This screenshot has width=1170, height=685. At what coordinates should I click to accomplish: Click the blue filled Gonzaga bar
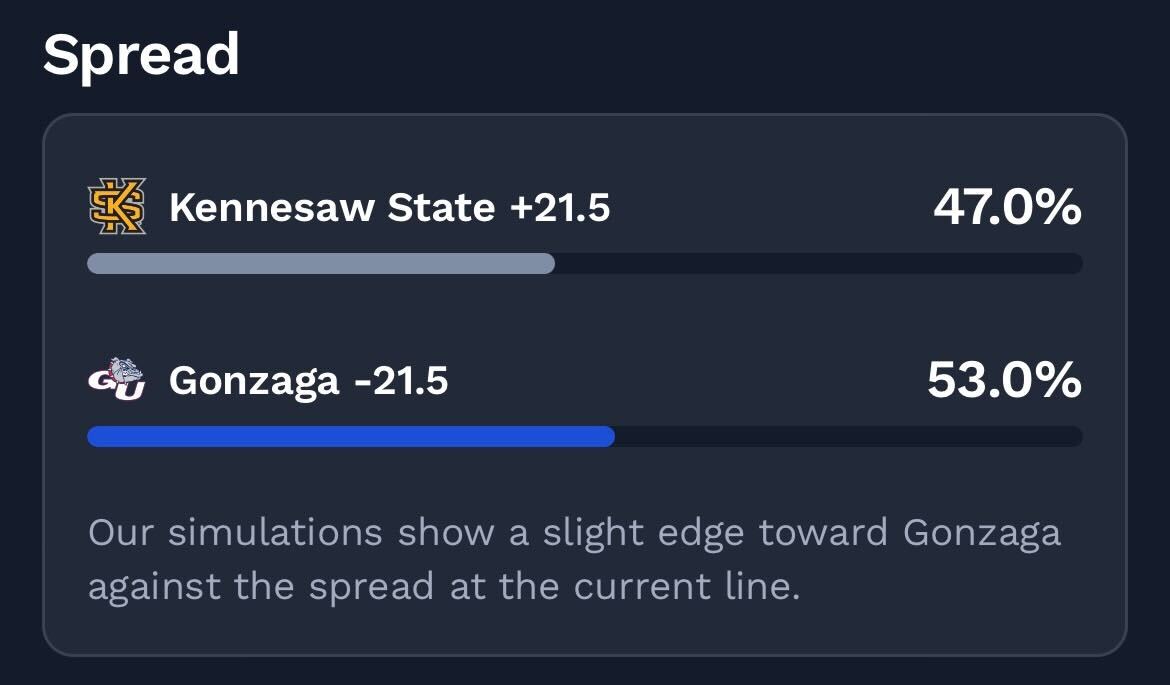[x=350, y=437]
